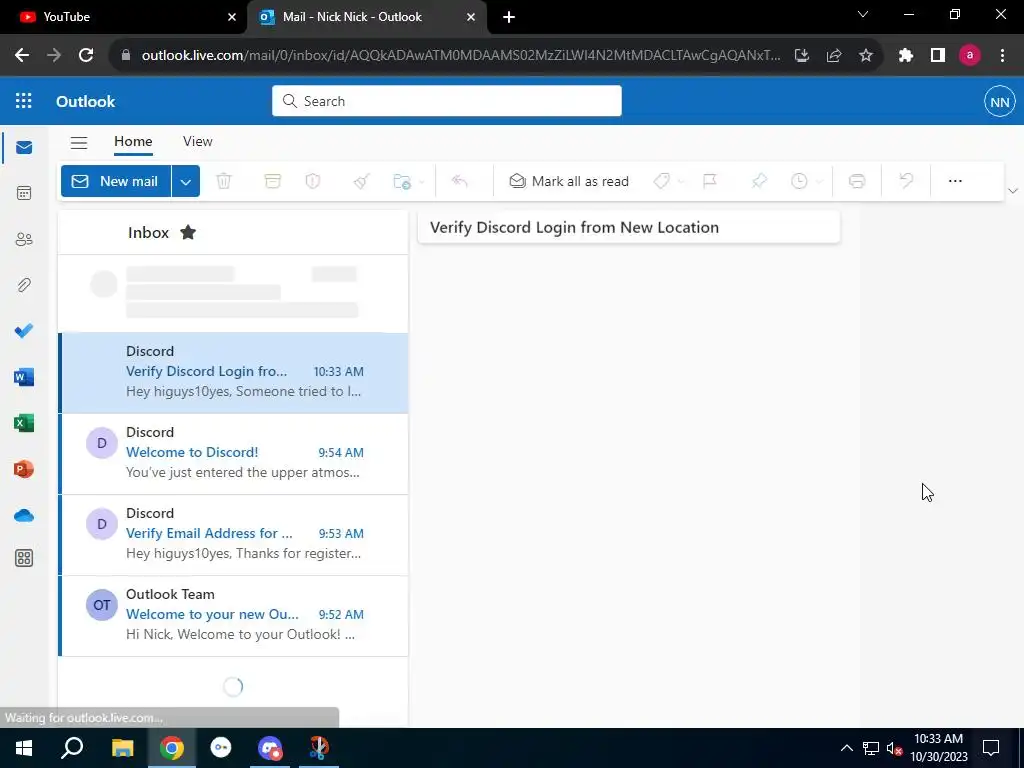Expand the New mail dropdown arrow
1024x768 pixels.
point(185,182)
